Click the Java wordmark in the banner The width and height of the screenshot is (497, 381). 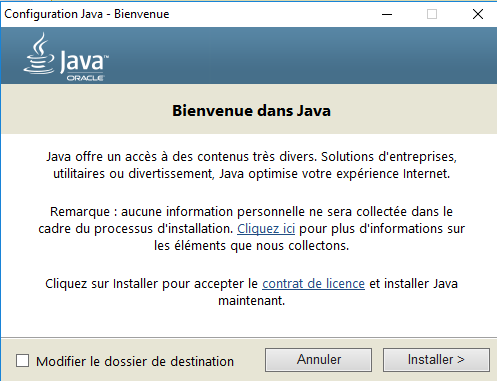coord(84,61)
